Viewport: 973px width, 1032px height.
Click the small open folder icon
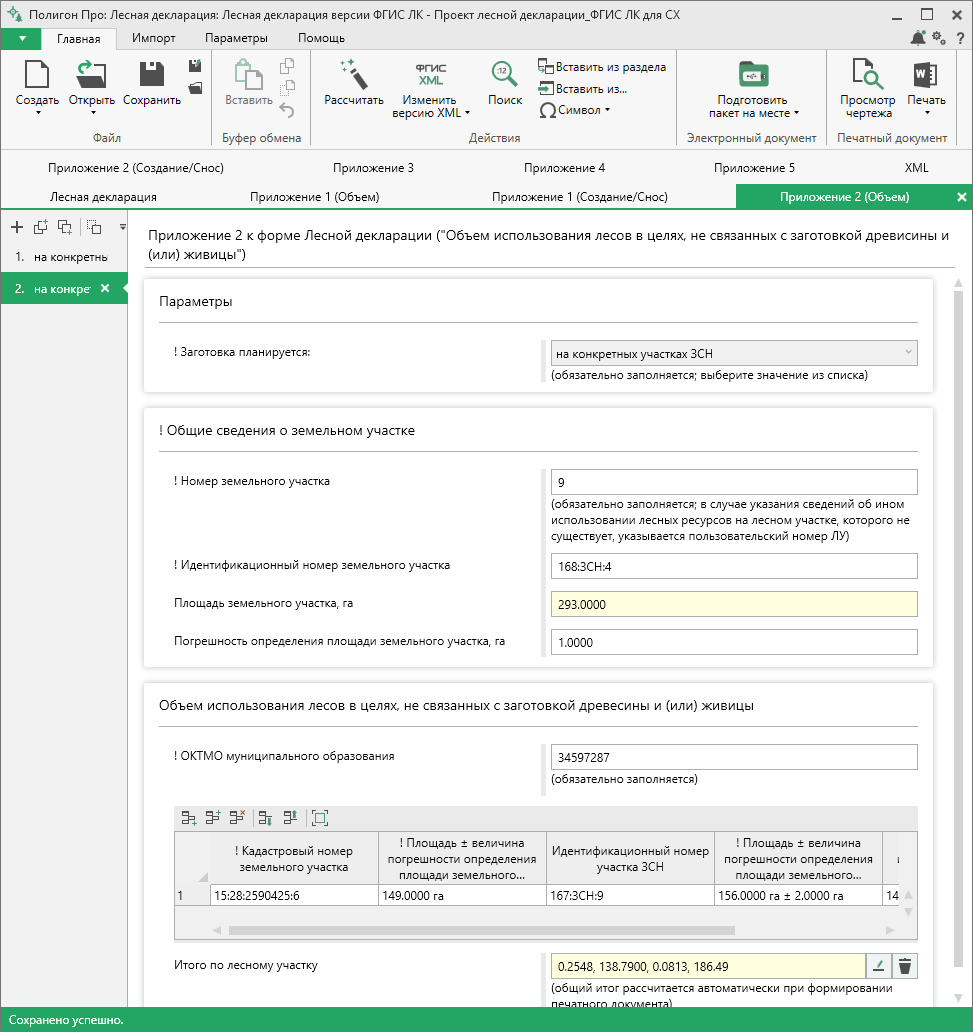tap(195, 88)
